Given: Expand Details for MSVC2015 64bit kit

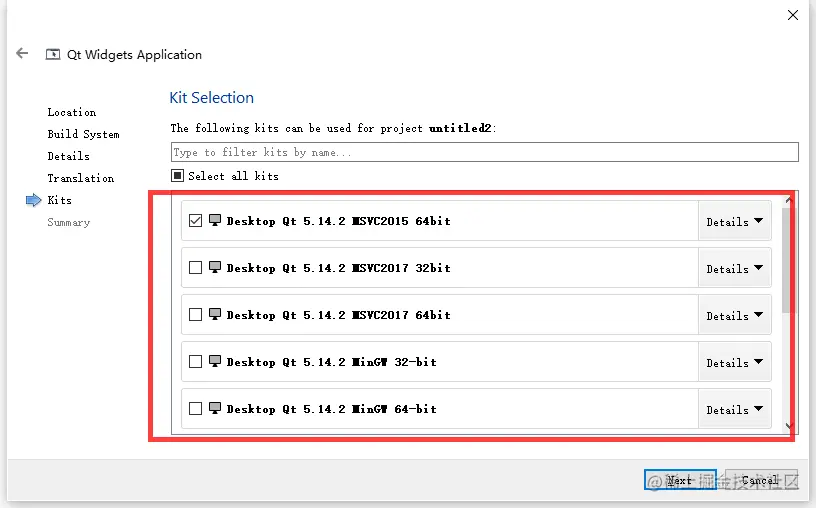Looking at the screenshot, I should [734, 221].
